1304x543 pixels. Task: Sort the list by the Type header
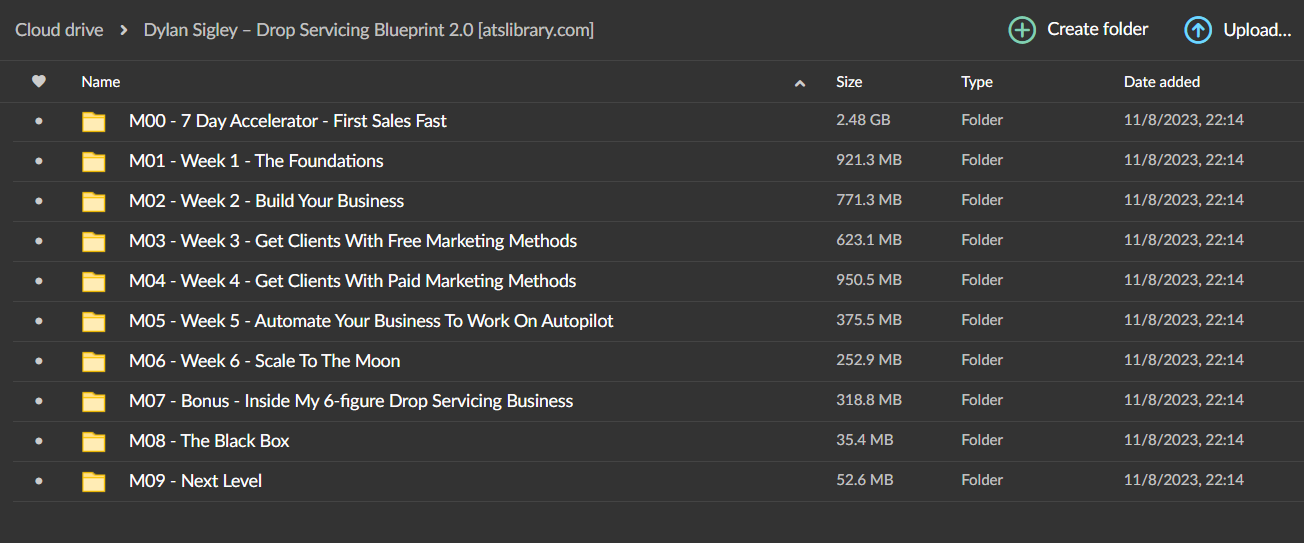click(x=977, y=82)
